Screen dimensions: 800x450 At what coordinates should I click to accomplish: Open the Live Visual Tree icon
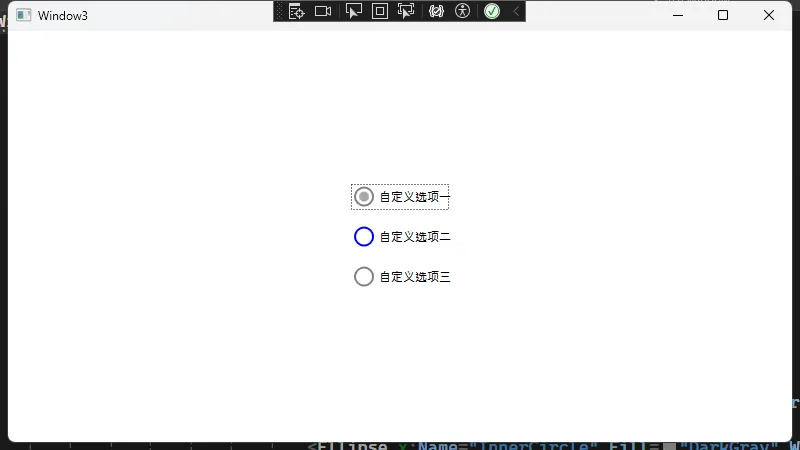pyautogui.click(x=296, y=11)
